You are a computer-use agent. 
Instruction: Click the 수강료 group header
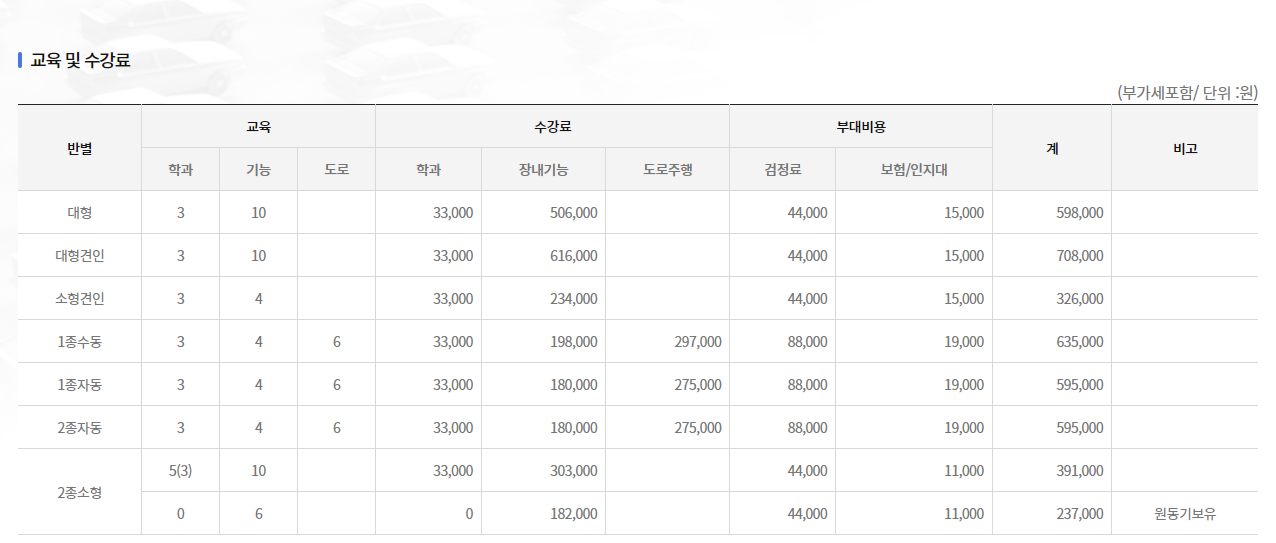click(x=552, y=127)
